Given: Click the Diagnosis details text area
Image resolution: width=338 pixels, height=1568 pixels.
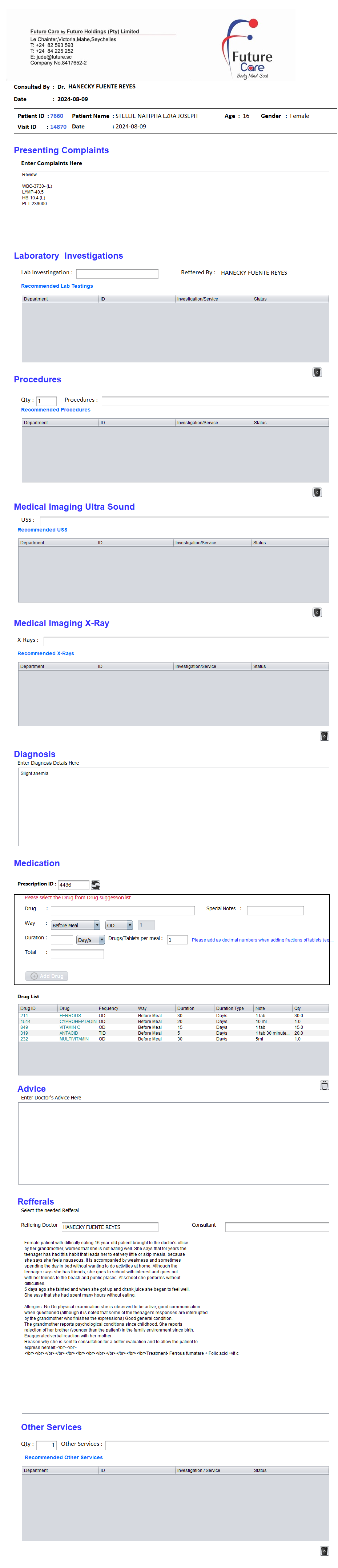Looking at the screenshot, I should click(173, 806).
